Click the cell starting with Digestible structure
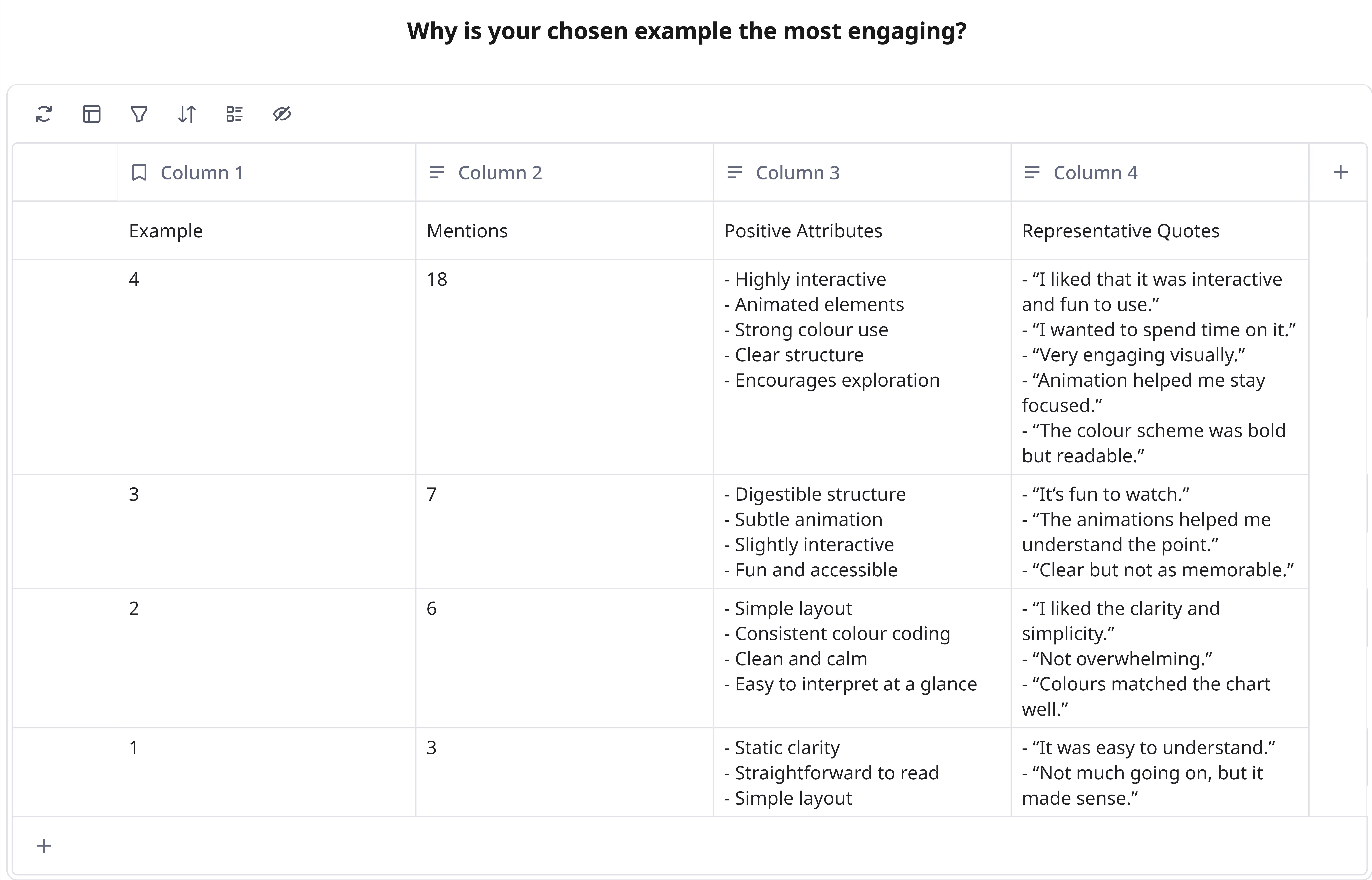Viewport: 1372px width, 880px height. [862, 531]
